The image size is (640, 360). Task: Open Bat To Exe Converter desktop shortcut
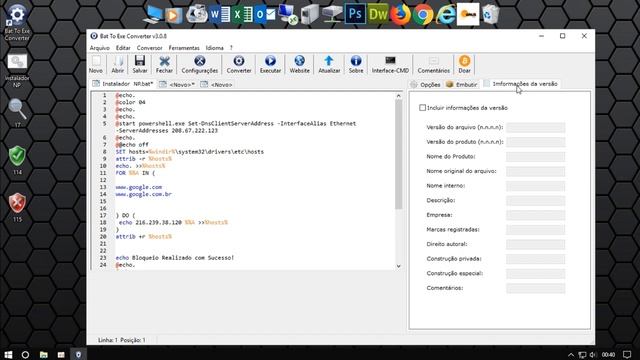tap(17, 22)
